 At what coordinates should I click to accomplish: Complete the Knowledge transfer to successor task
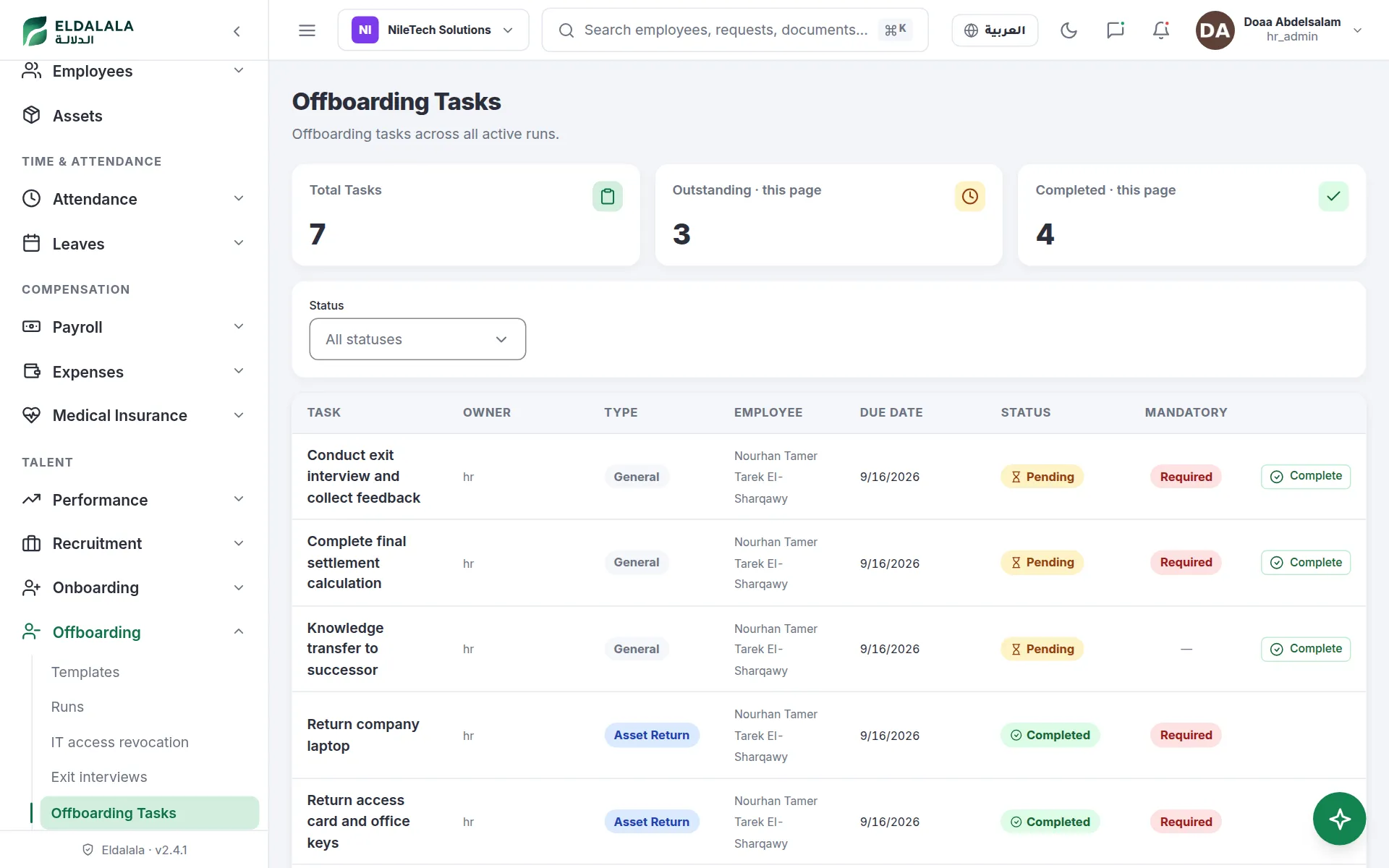(x=1305, y=649)
